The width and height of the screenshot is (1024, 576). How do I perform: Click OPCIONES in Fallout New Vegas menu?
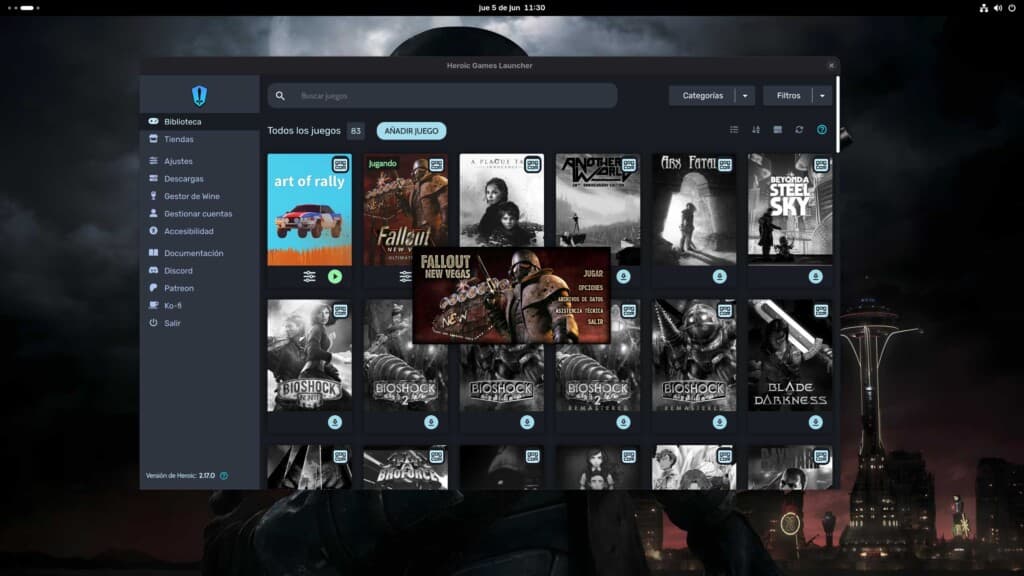click(x=590, y=287)
